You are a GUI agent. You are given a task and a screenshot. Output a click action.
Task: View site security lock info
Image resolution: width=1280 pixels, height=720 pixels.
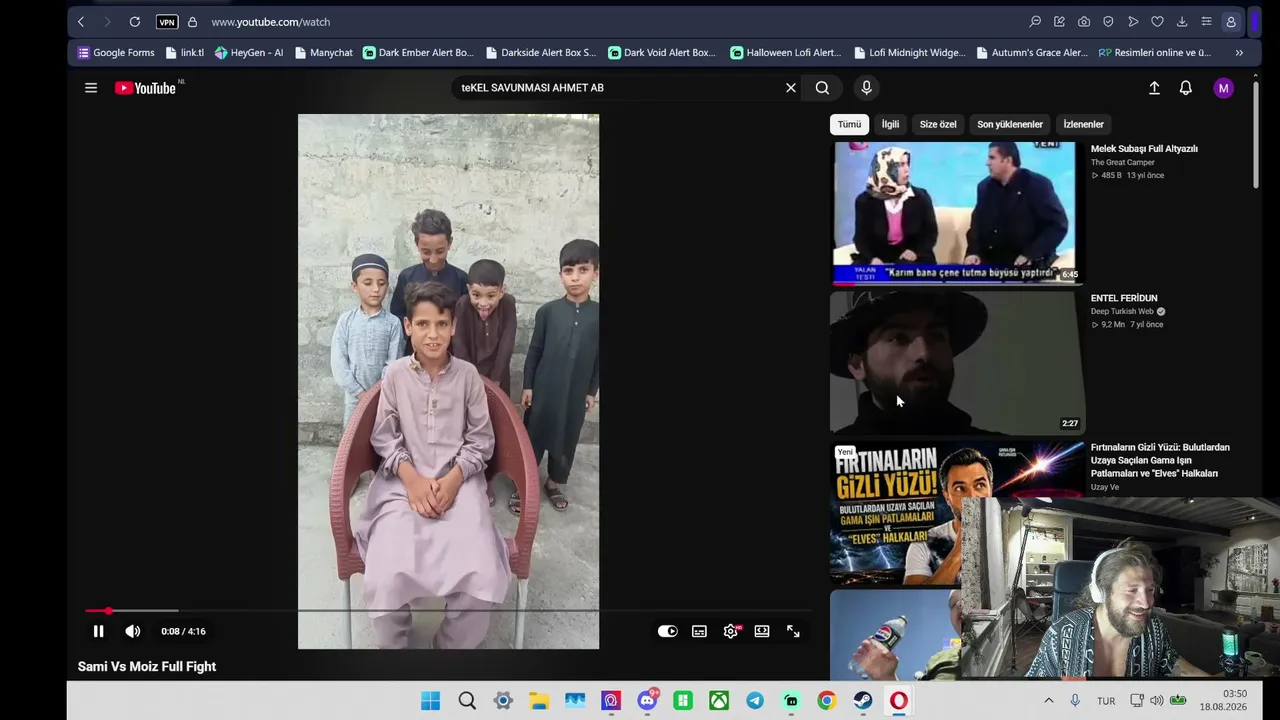click(x=192, y=22)
